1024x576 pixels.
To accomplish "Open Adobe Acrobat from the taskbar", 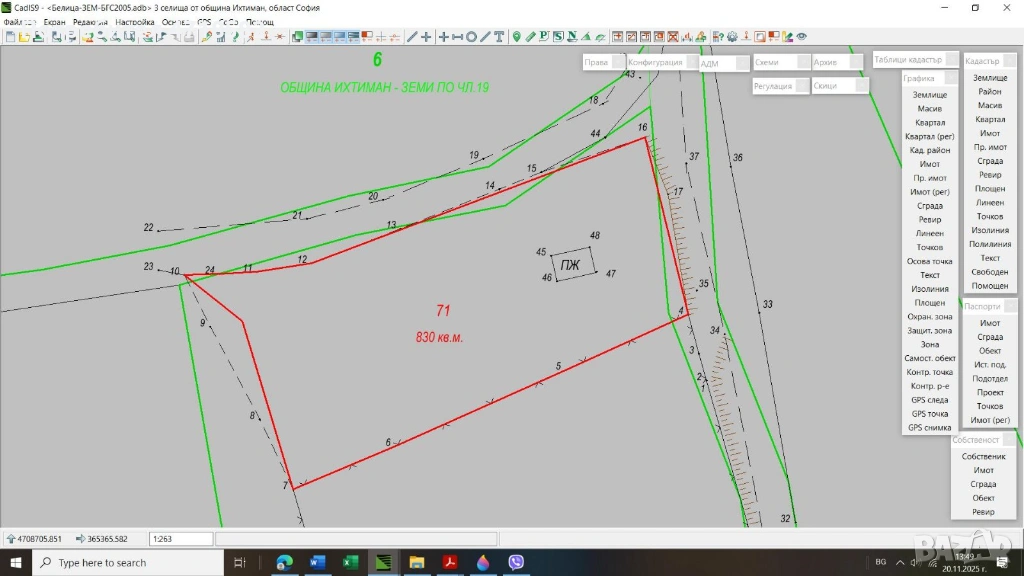I will [x=450, y=562].
